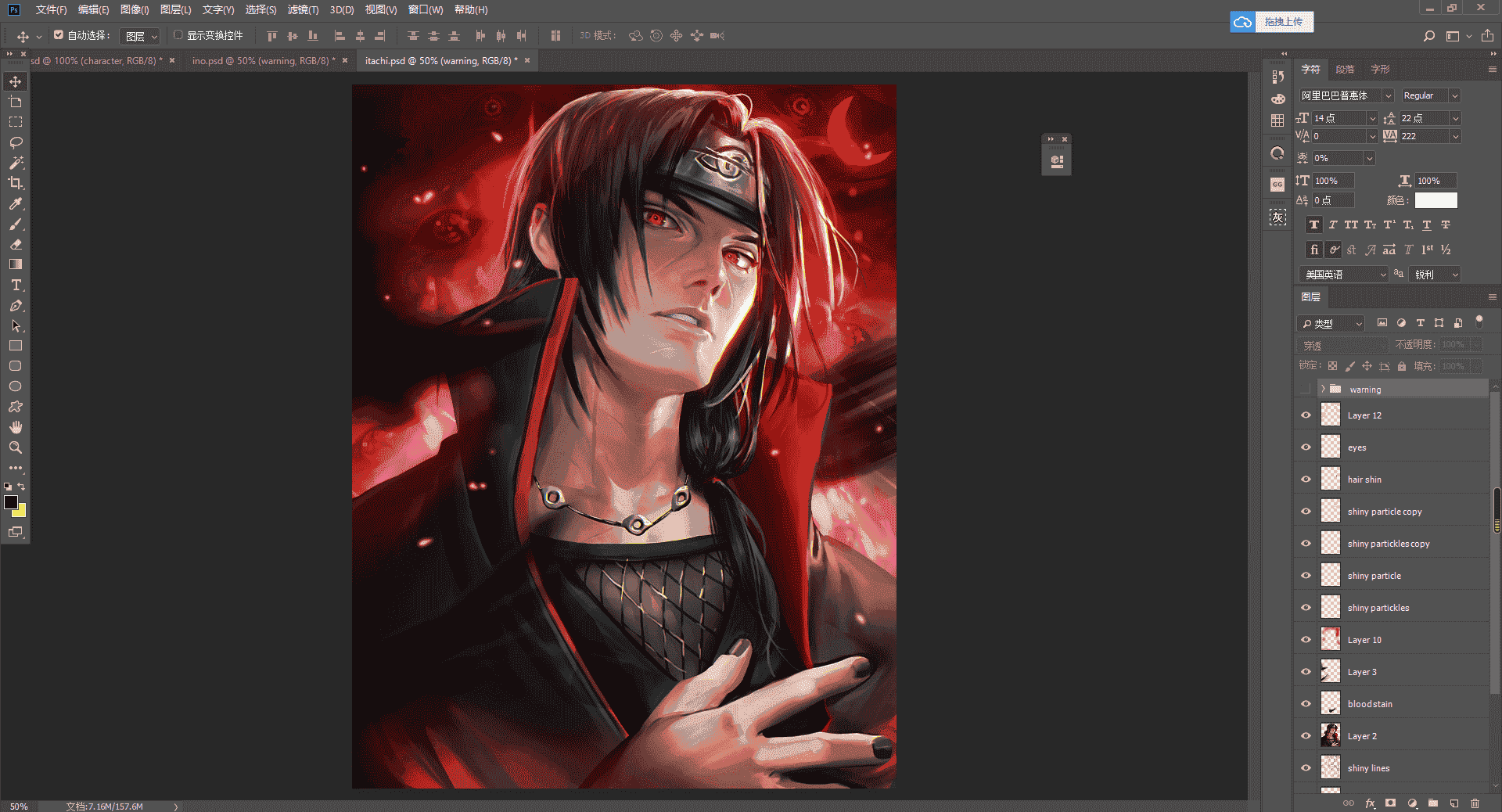Enable show transform controls checkbox
The image size is (1502, 812).
178,35
